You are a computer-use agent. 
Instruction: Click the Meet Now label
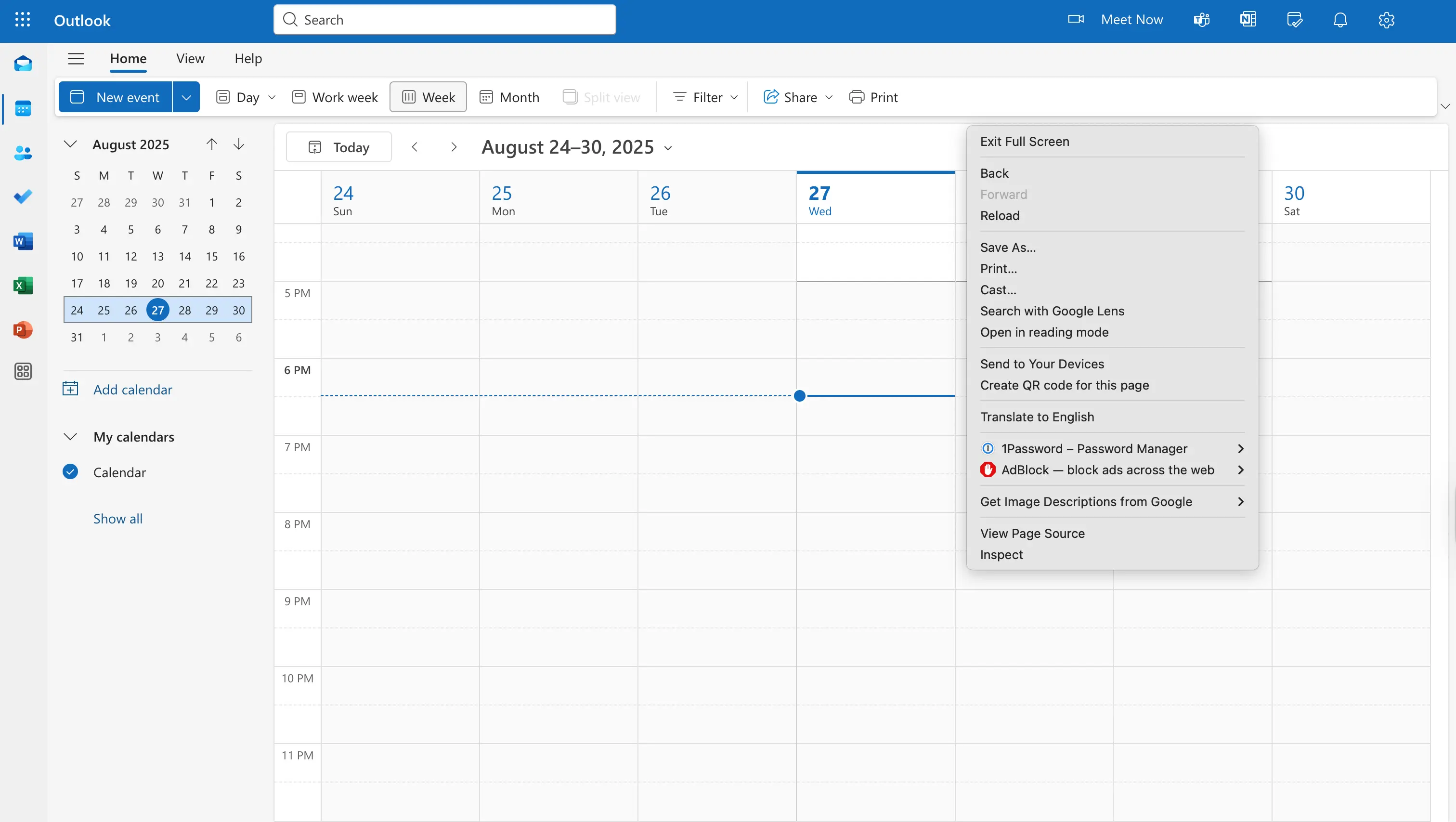coord(1131,20)
